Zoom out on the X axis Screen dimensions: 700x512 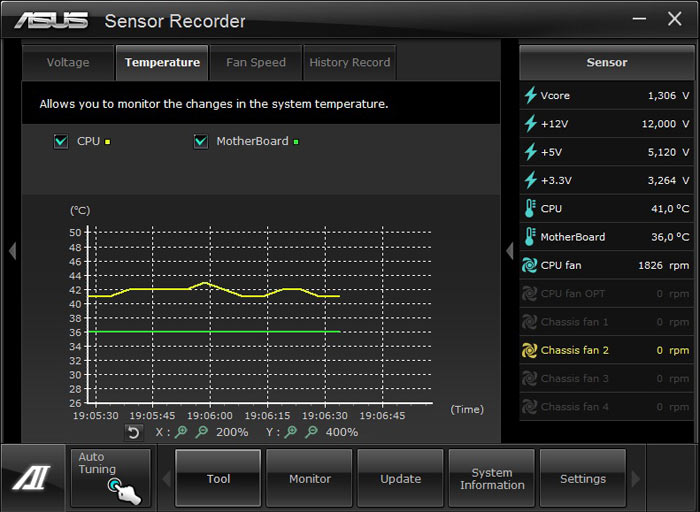(202, 432)
